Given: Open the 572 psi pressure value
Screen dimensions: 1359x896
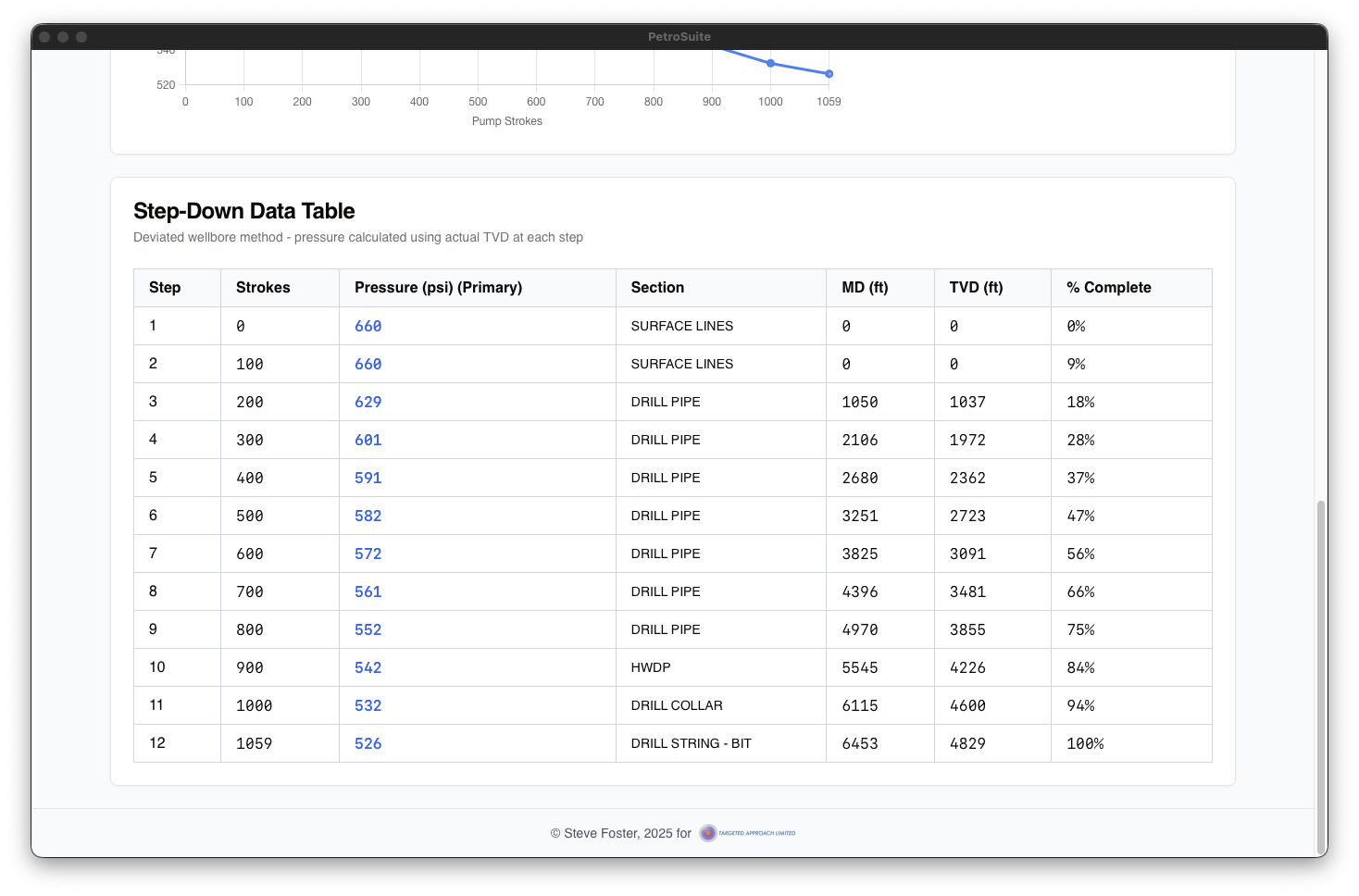Looking at the screenshot, I should pyautogui.click(x=368, y=554).
